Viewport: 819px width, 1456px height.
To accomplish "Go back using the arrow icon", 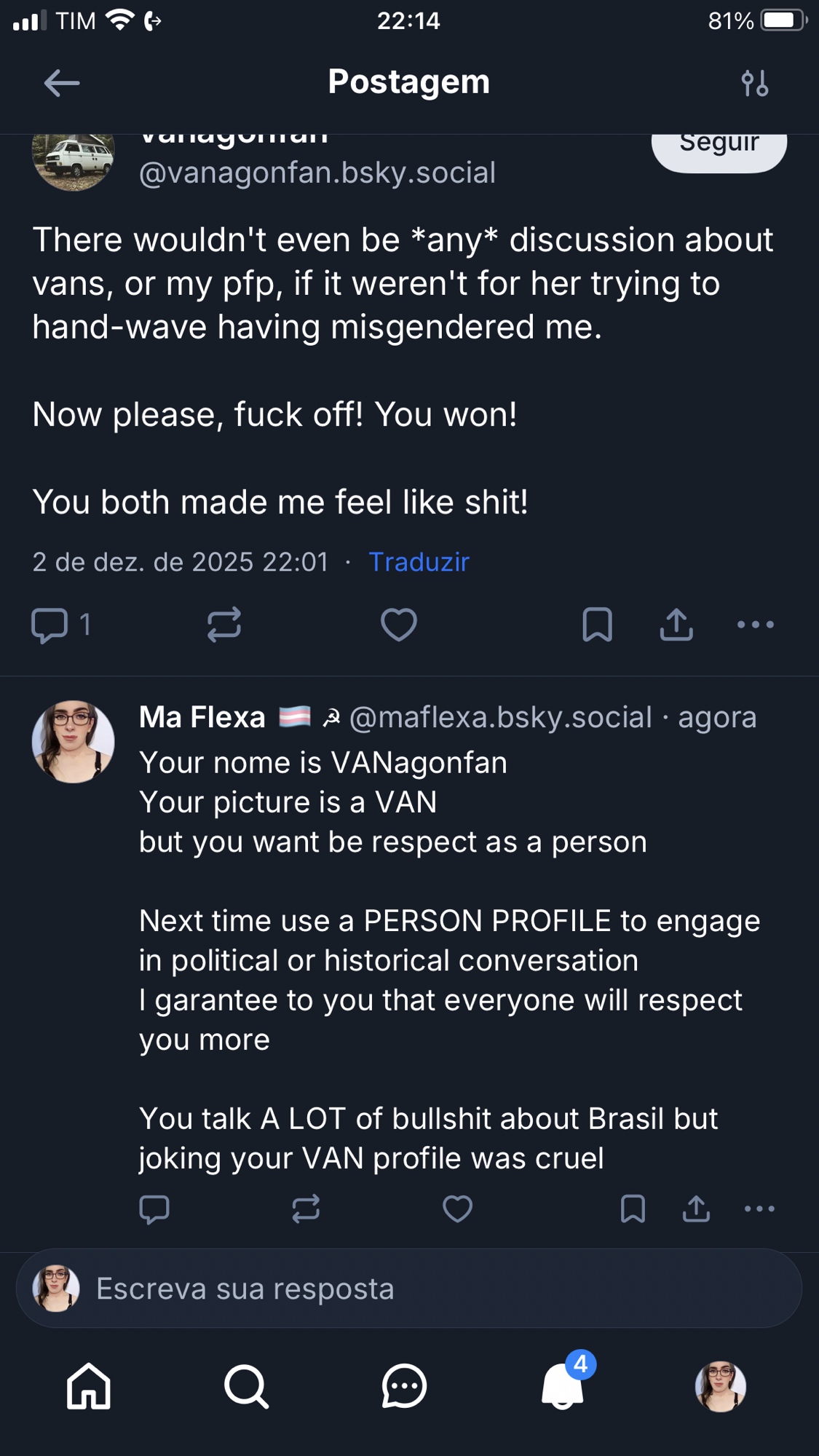I will pyautogui.click(x=62, y=83).
